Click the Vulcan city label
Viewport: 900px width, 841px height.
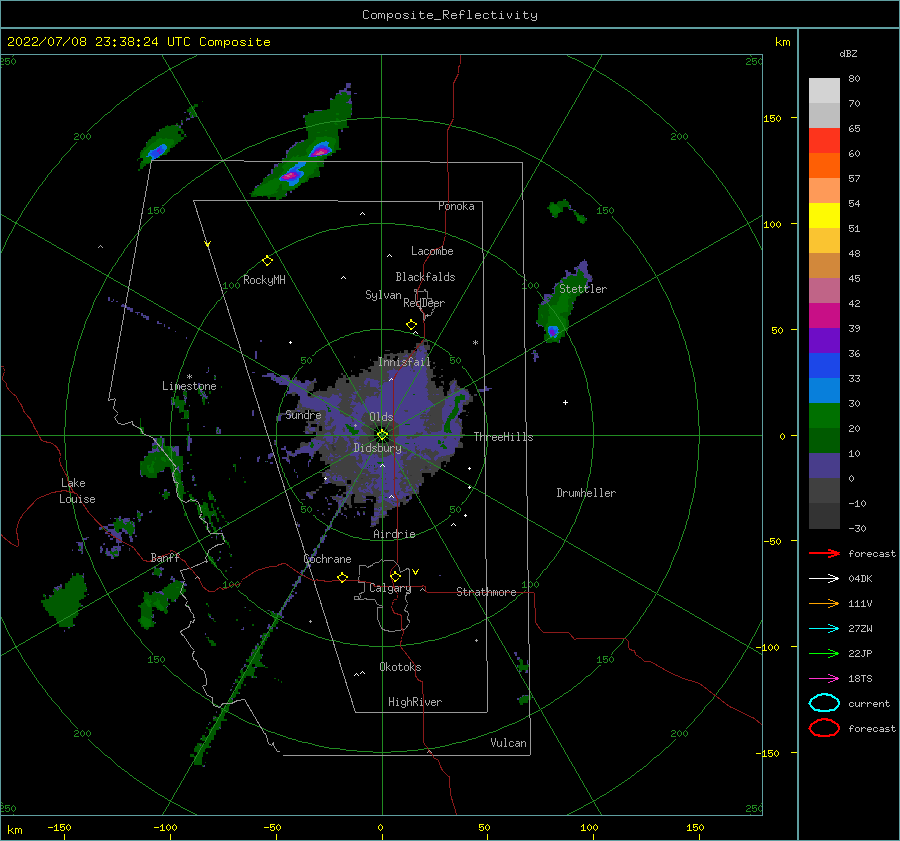(509, 743)
